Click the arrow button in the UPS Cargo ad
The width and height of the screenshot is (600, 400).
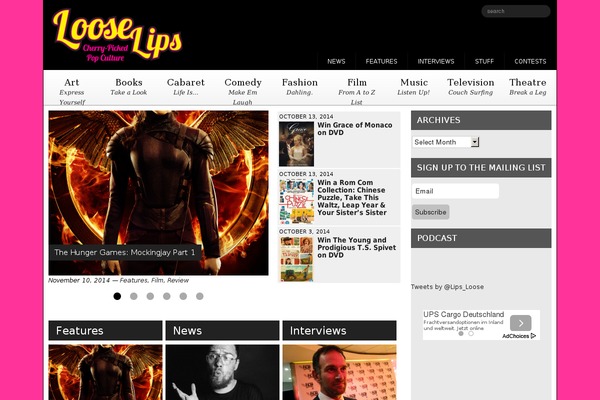coord(520,323)
